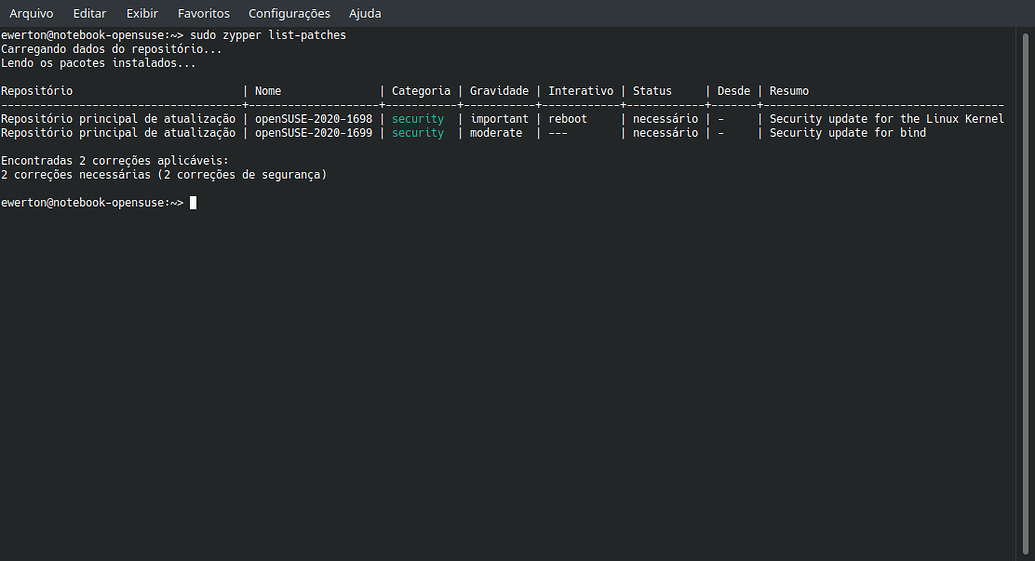Click the 'Gravidade' column header

499,91
